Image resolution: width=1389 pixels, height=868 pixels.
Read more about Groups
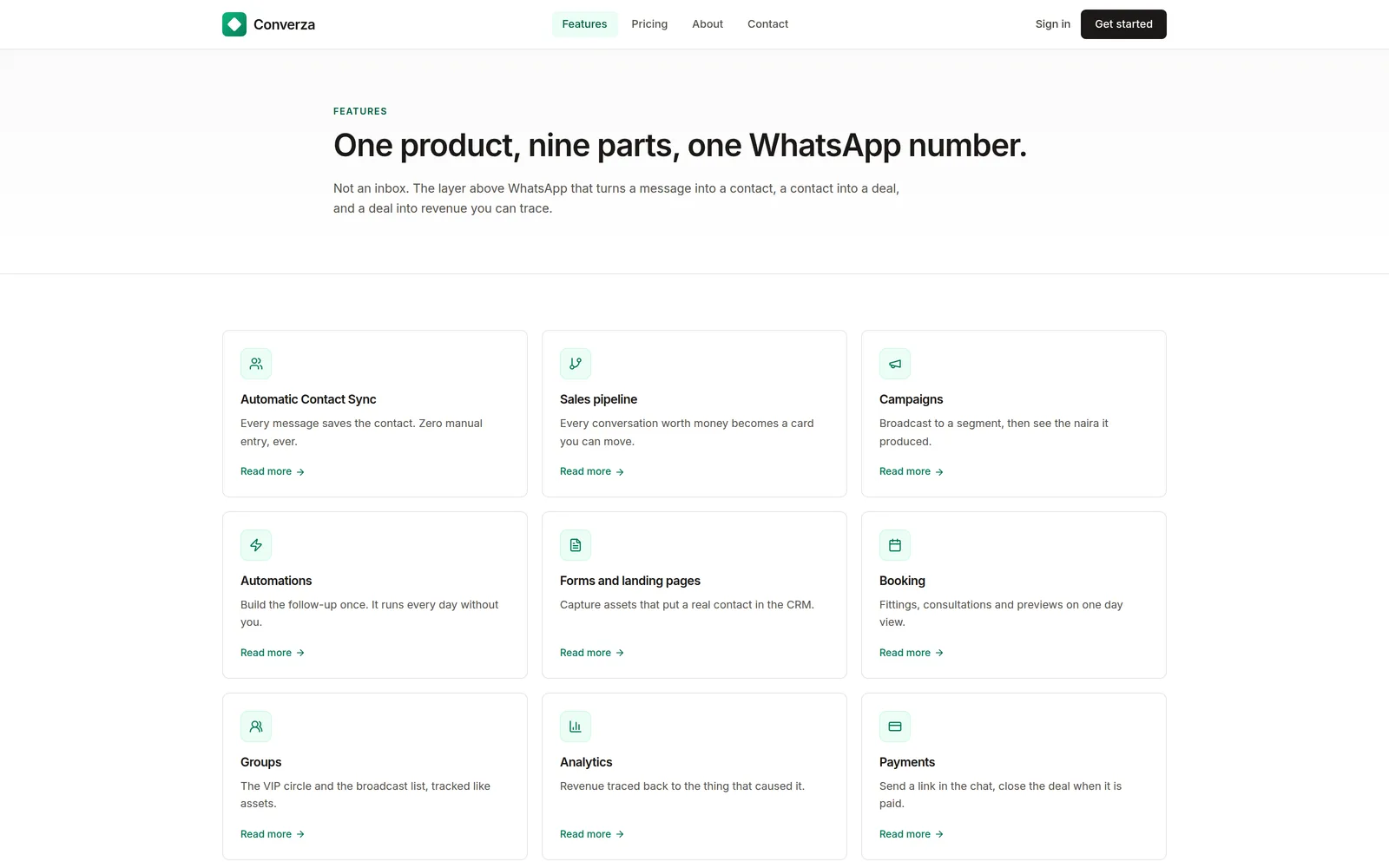pyautogui.click(x=273, y=834)
